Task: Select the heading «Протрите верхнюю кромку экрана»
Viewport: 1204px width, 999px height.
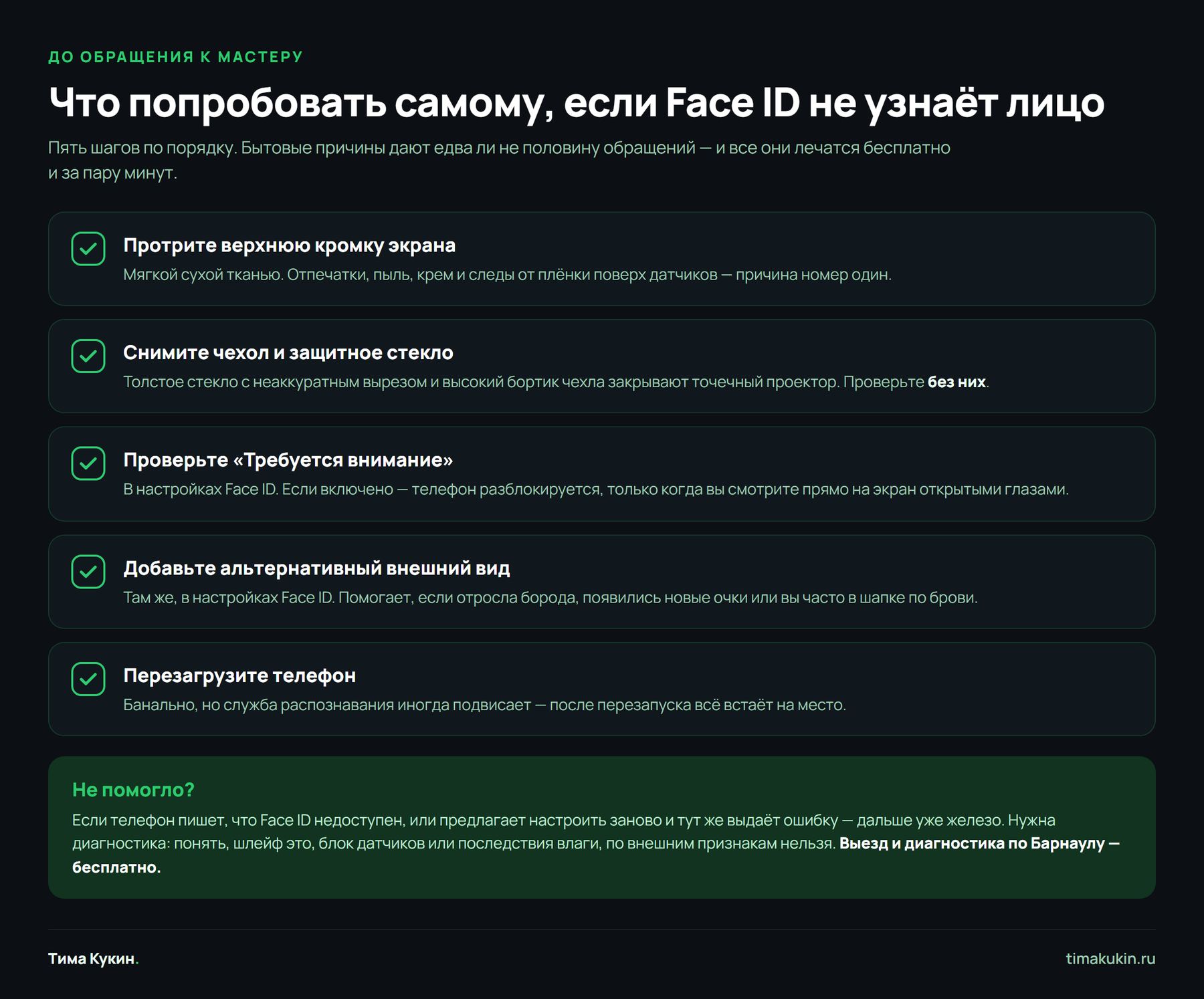Action: click(290, 245)
